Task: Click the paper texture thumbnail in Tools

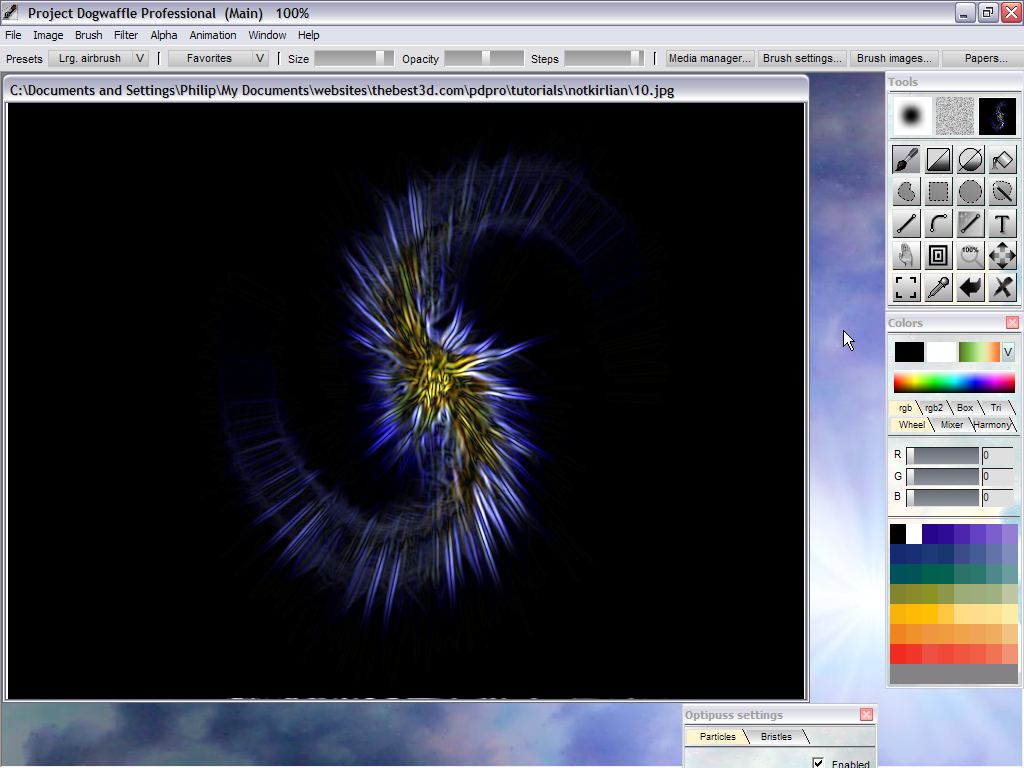Action: (x=954, y=116)
